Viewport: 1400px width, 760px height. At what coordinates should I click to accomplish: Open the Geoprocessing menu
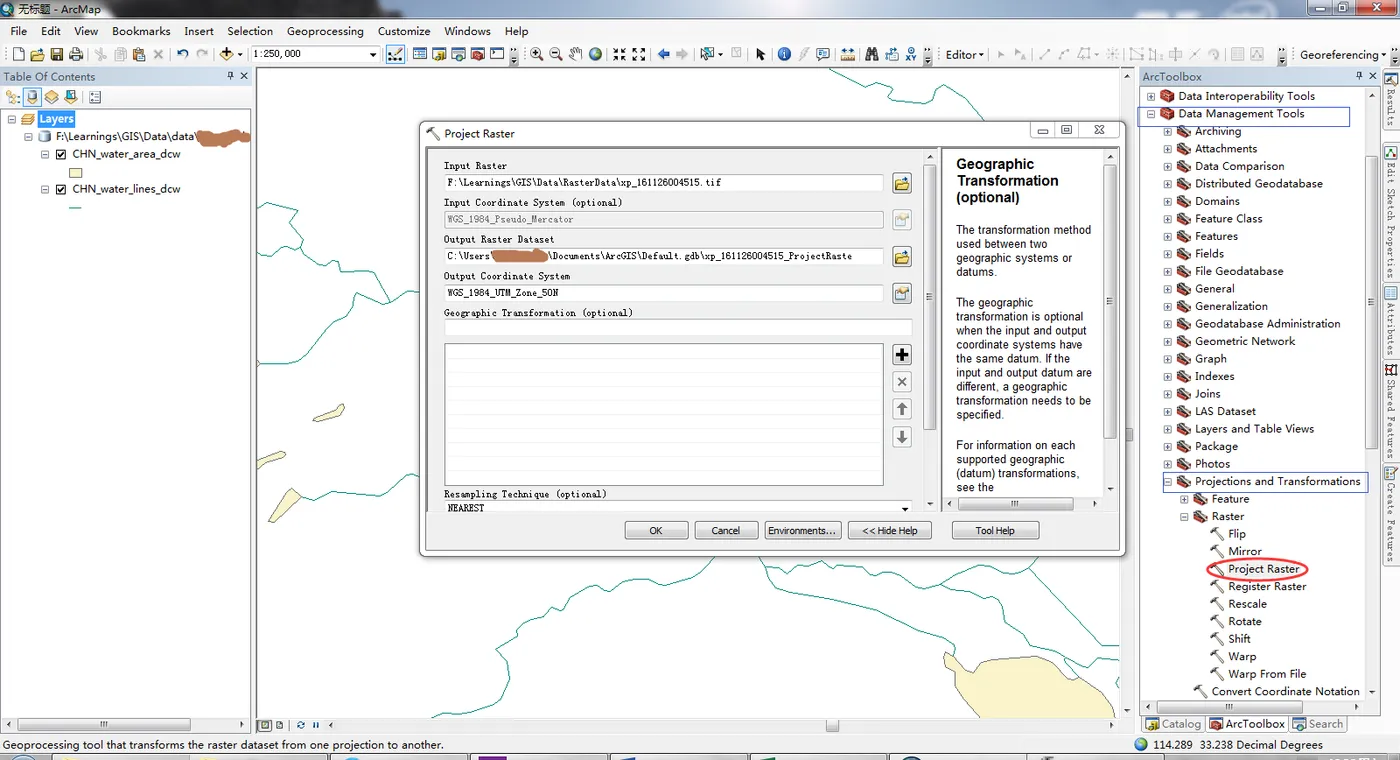coord(325,31)
